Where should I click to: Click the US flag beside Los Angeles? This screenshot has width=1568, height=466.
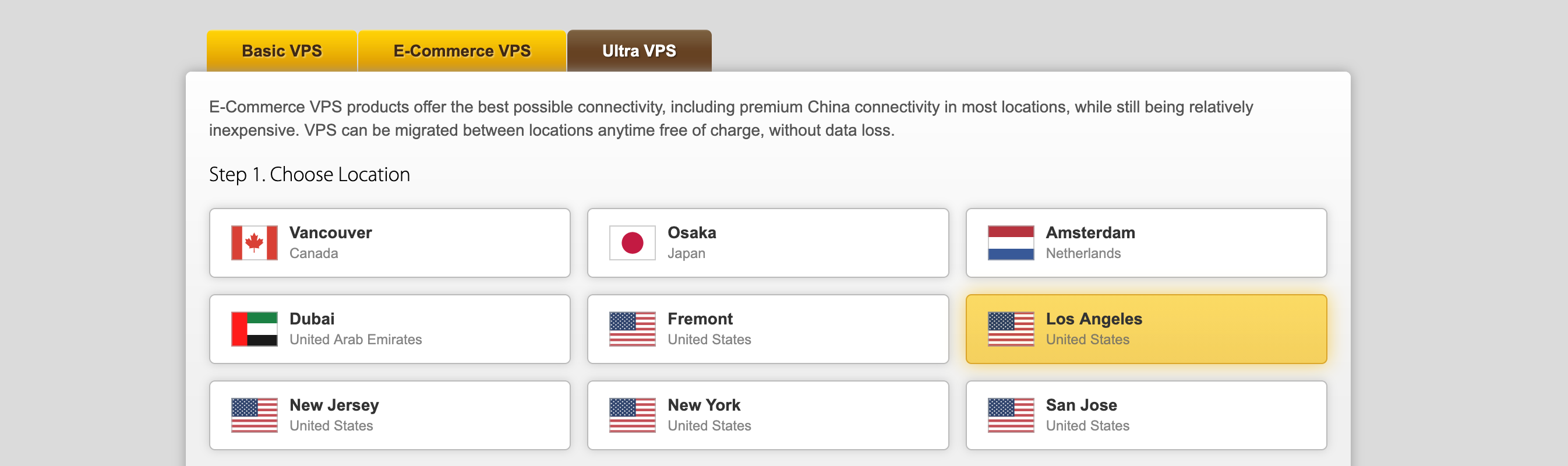pos(1011,329)
